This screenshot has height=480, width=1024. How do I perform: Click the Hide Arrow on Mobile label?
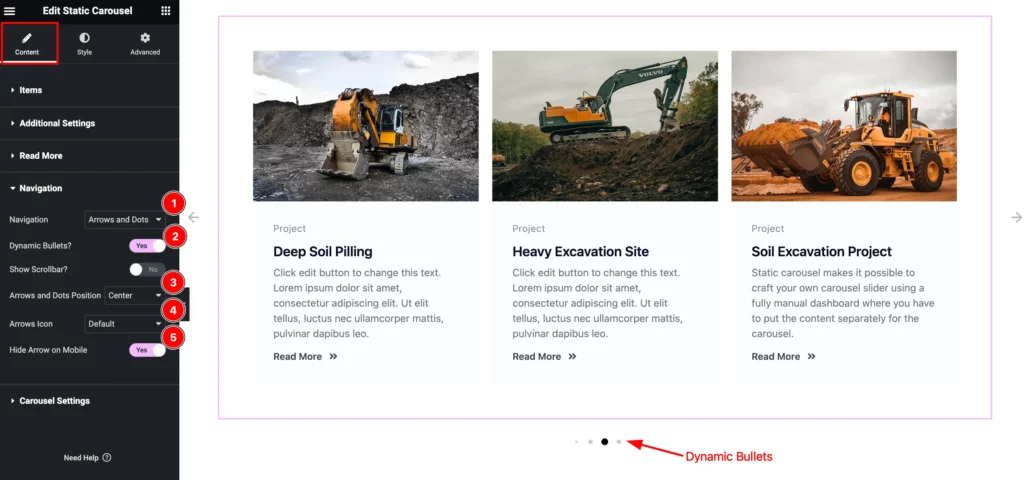pyautogui.click(x=48, y=350)
